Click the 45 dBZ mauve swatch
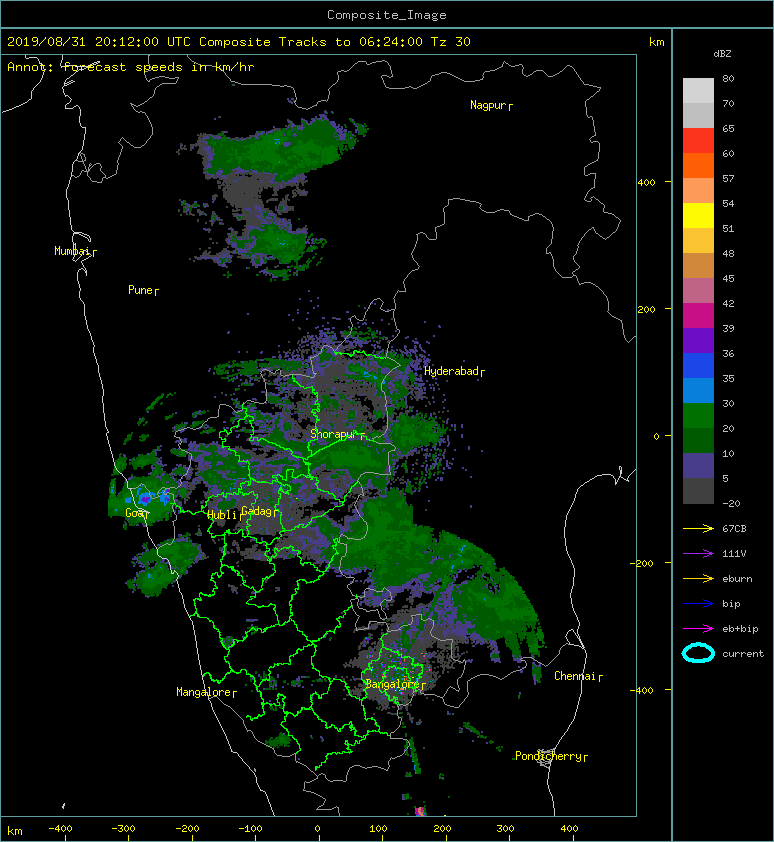 tap(698, 291)
